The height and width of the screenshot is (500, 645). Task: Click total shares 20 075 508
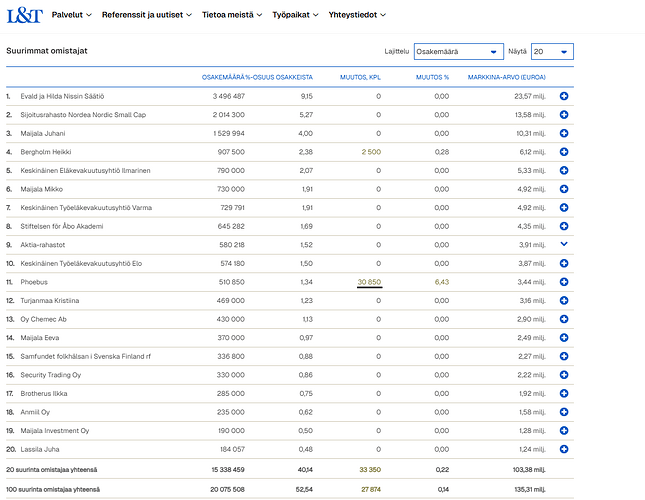coord(227,489)
